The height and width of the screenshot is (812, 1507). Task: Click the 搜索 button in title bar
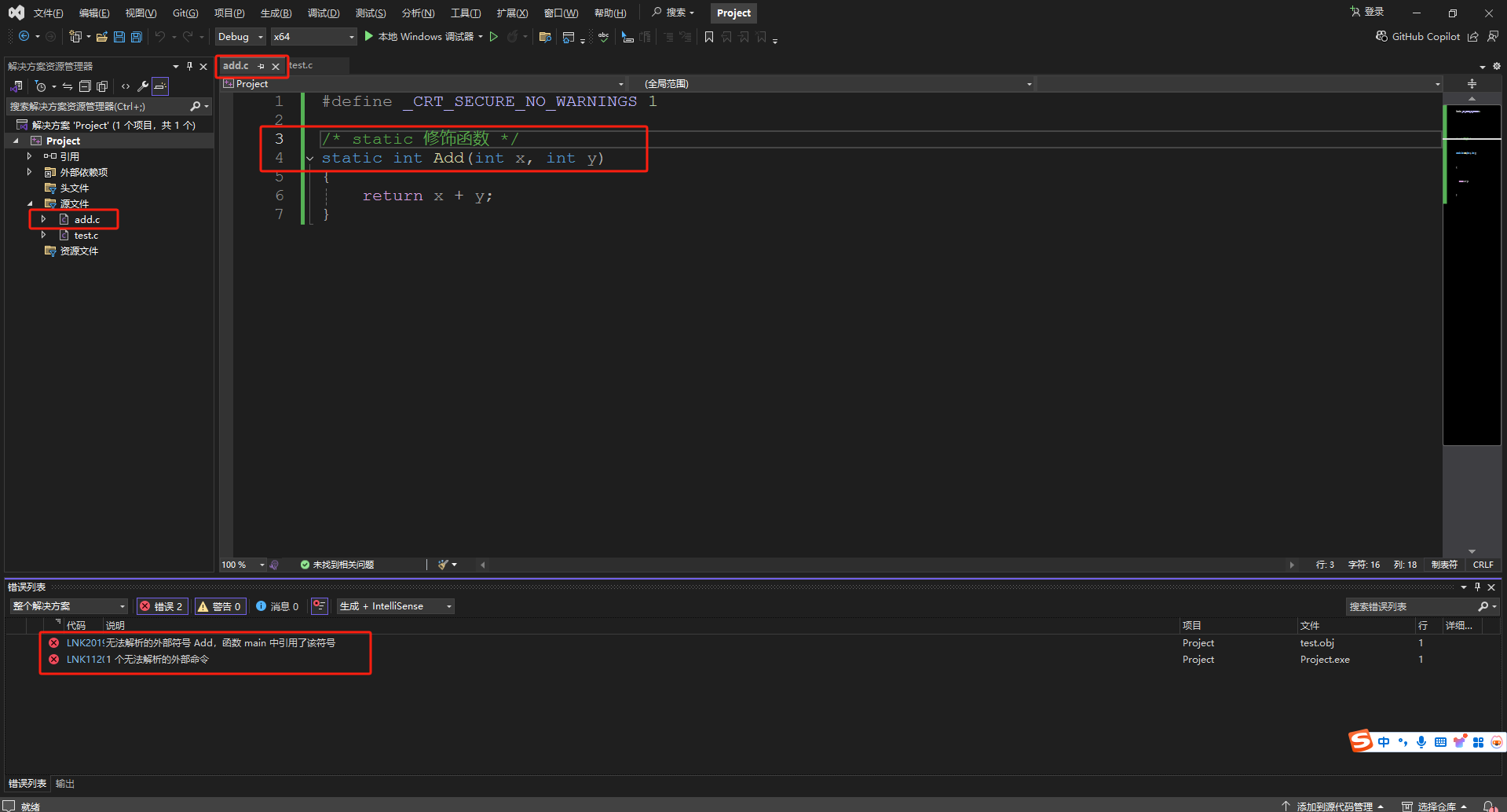point(673,13)
